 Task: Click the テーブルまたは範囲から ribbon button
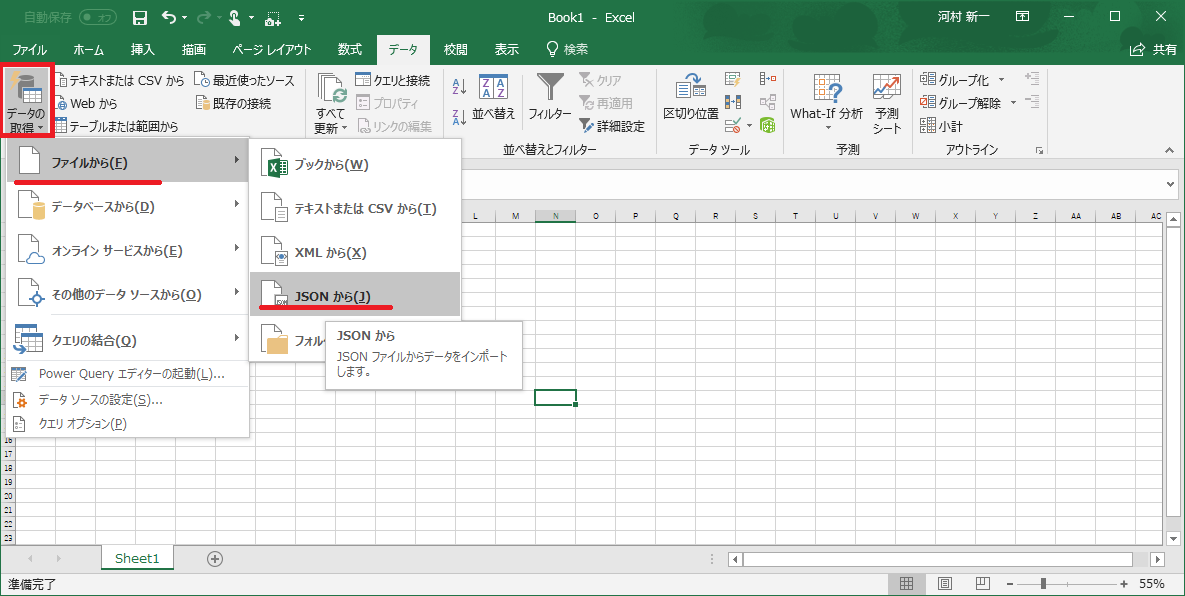116,126
